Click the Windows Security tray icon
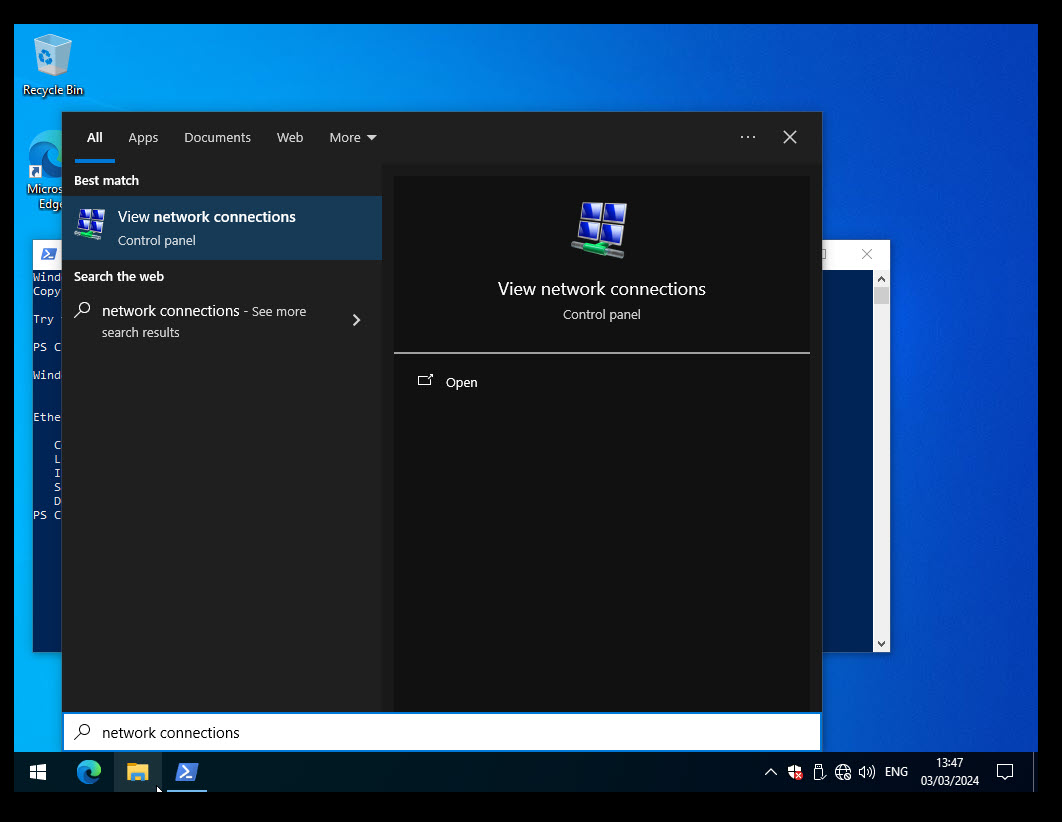Viewport: 1062px width, 822px height. 795,772
